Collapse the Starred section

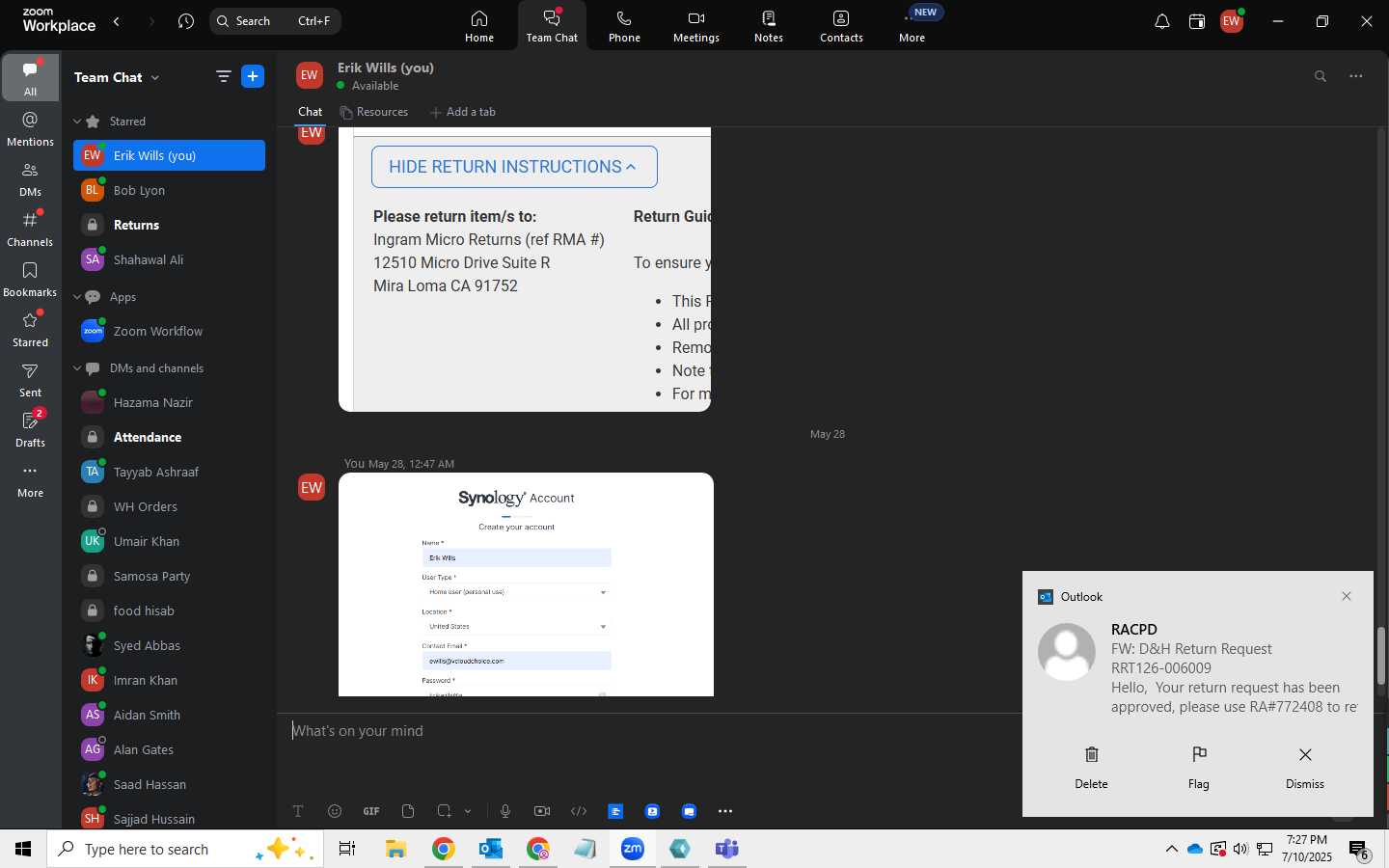coord(77,122)
